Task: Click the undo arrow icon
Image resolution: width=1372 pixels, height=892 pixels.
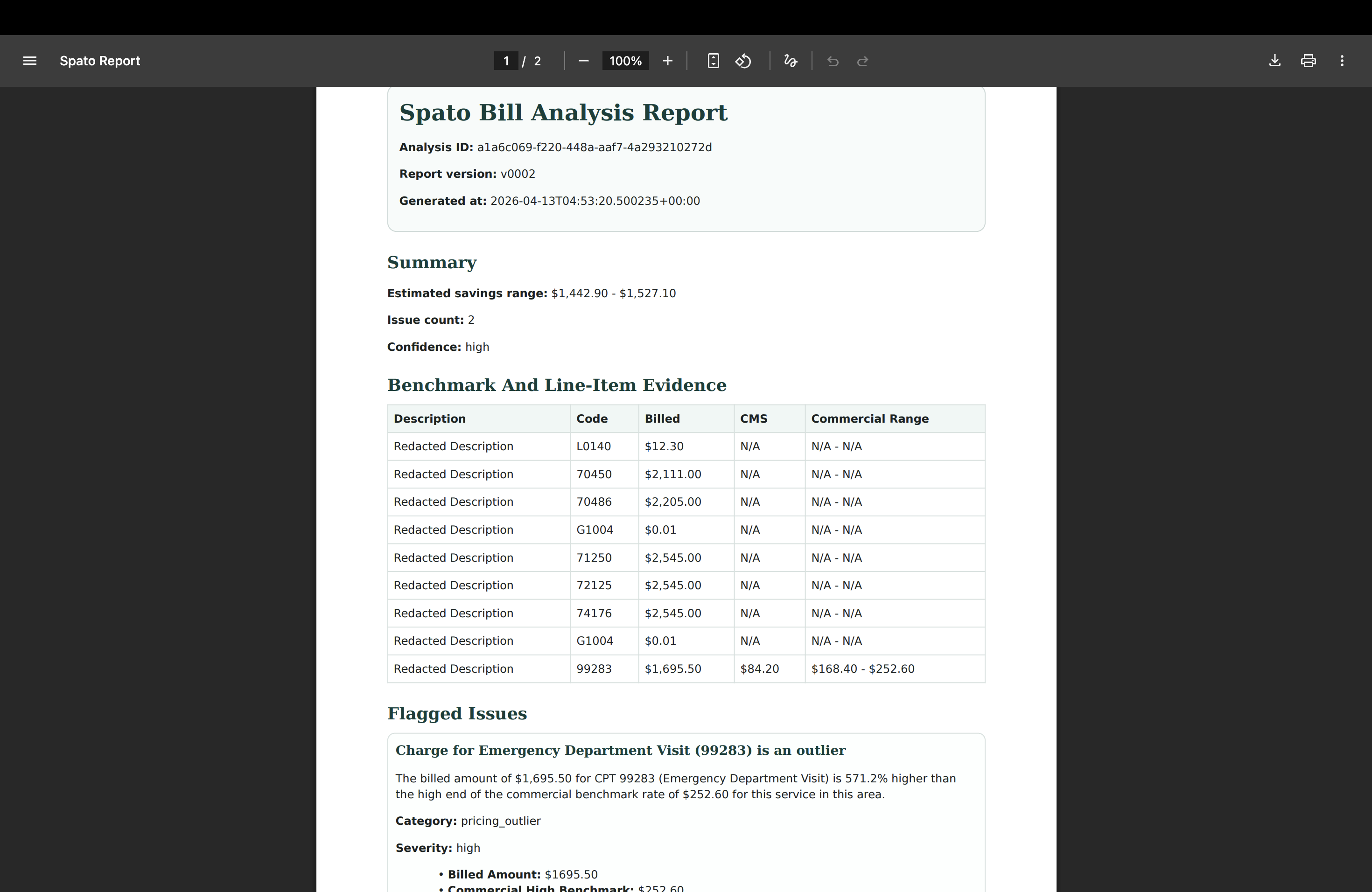Action: pyautogui.click(x=833, y=61)
